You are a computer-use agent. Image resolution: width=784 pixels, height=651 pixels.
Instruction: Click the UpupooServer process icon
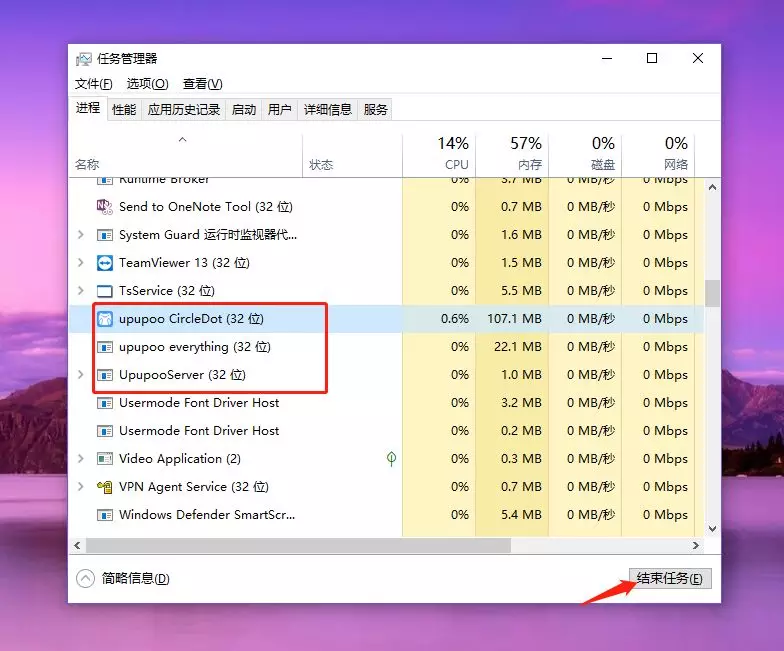104,374
